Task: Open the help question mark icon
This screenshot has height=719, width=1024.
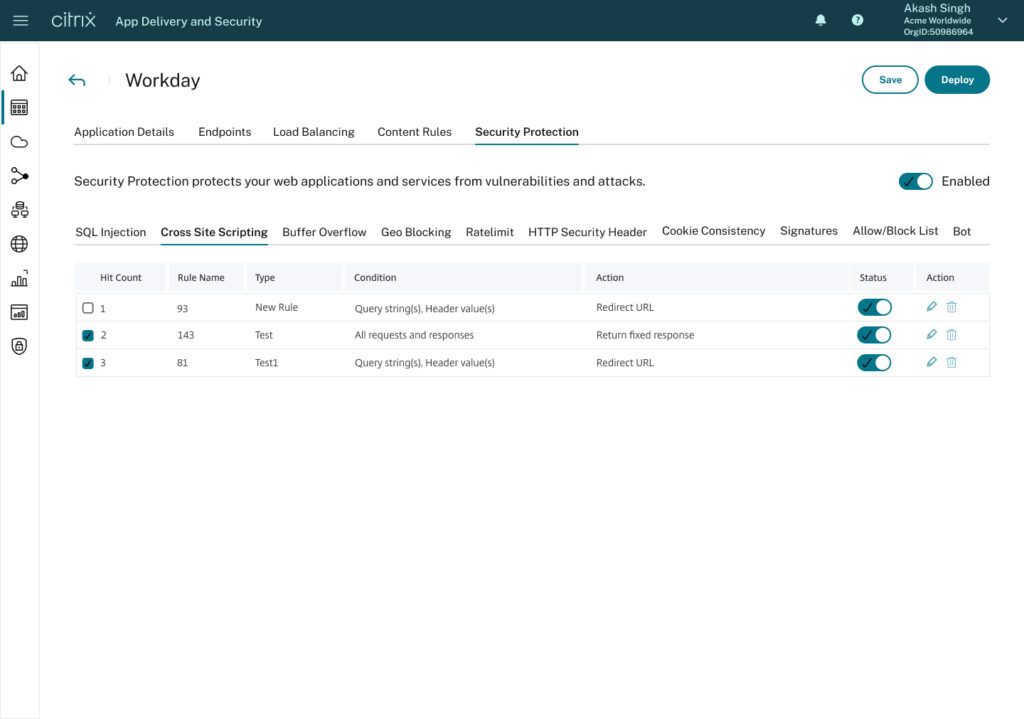Action: tap(857, 20)
